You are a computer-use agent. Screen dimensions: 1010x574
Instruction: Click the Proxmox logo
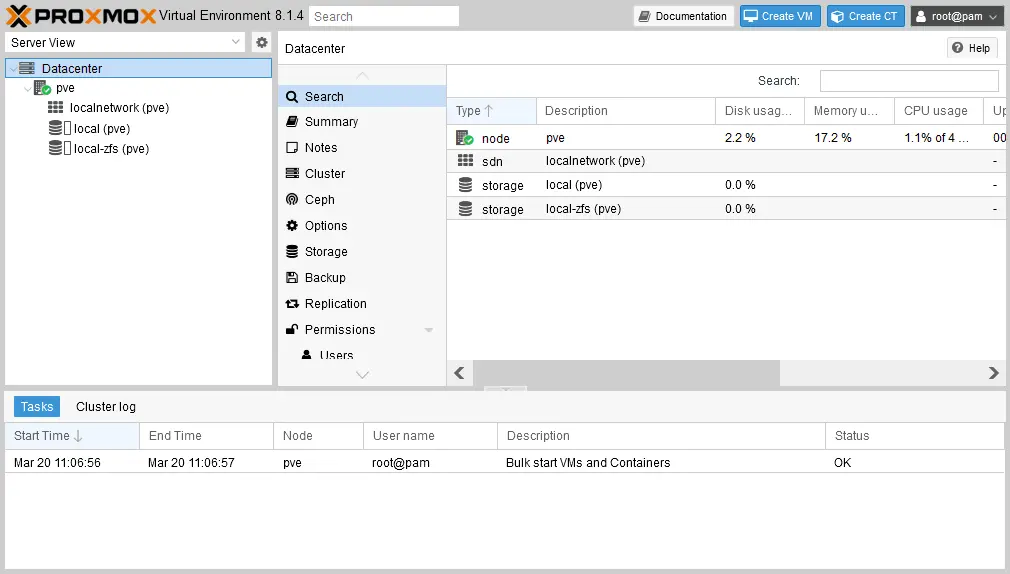(81, 15)
